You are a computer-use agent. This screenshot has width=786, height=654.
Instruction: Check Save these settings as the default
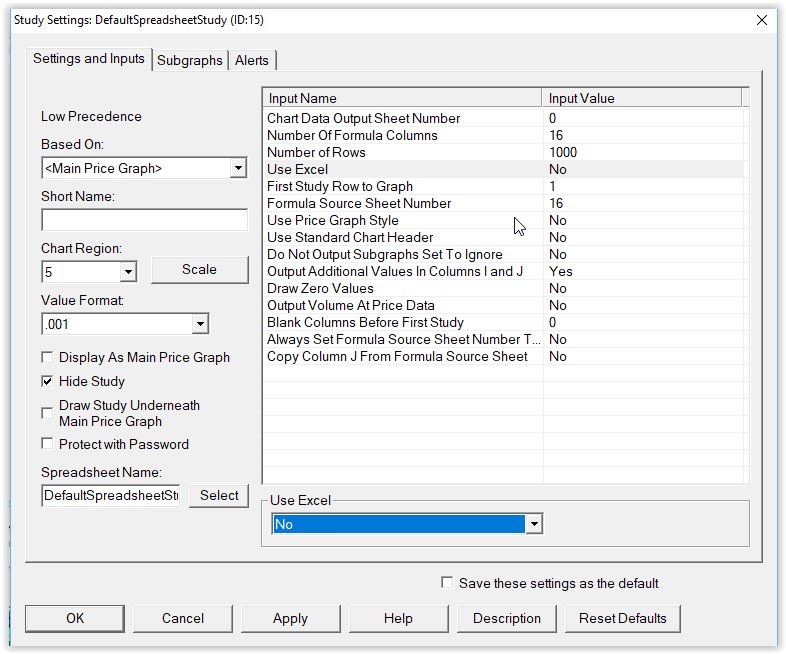pos(447,582)
